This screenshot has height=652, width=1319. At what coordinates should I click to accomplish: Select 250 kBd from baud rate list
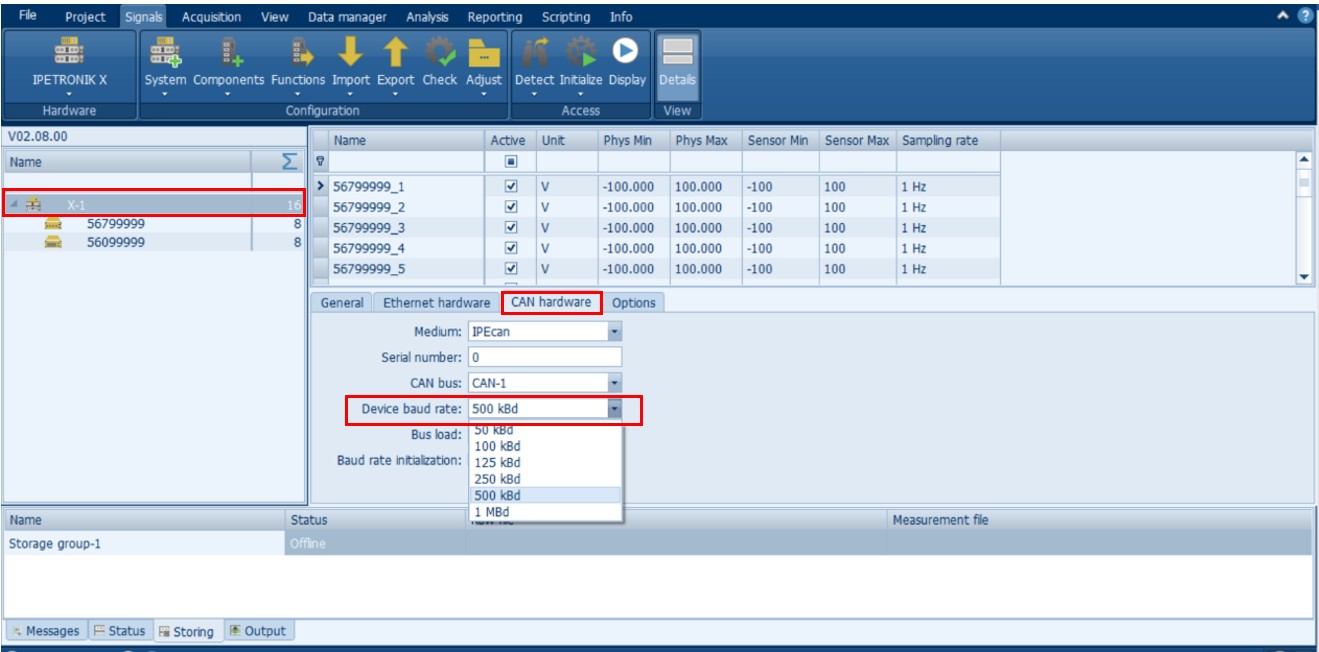point(497,479)
